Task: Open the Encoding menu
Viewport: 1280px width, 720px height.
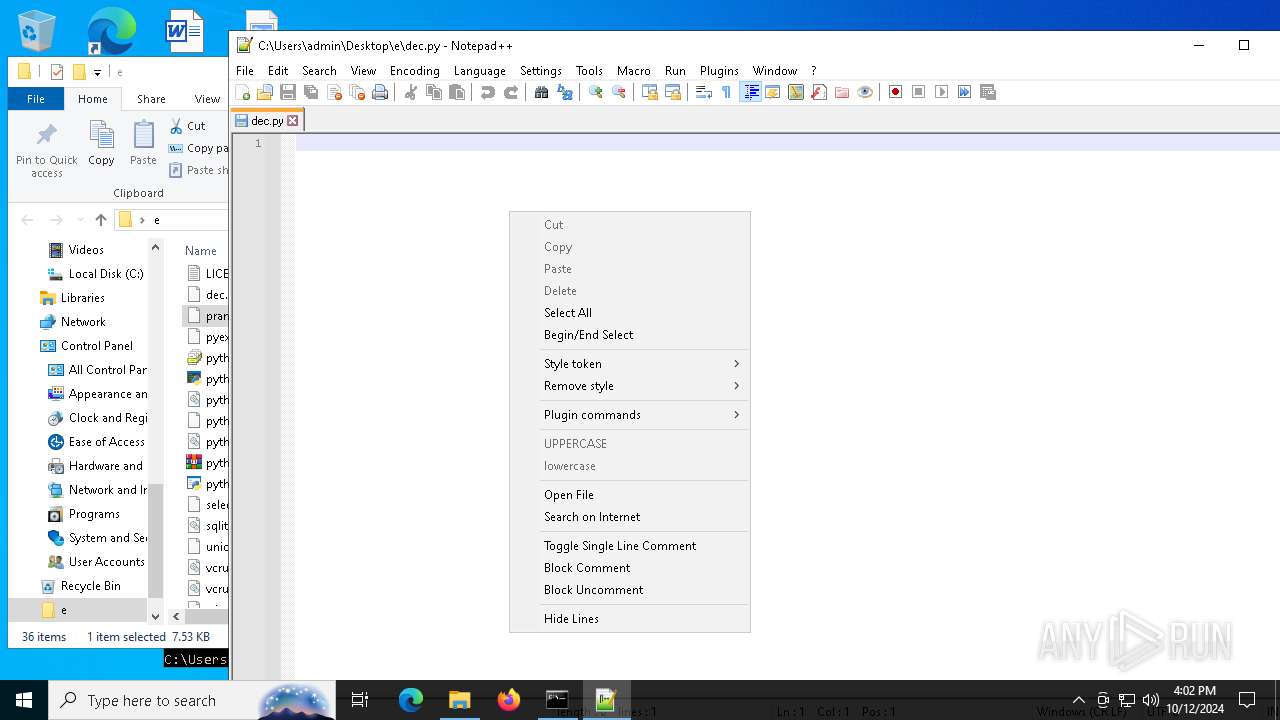Action: (414, 71)
